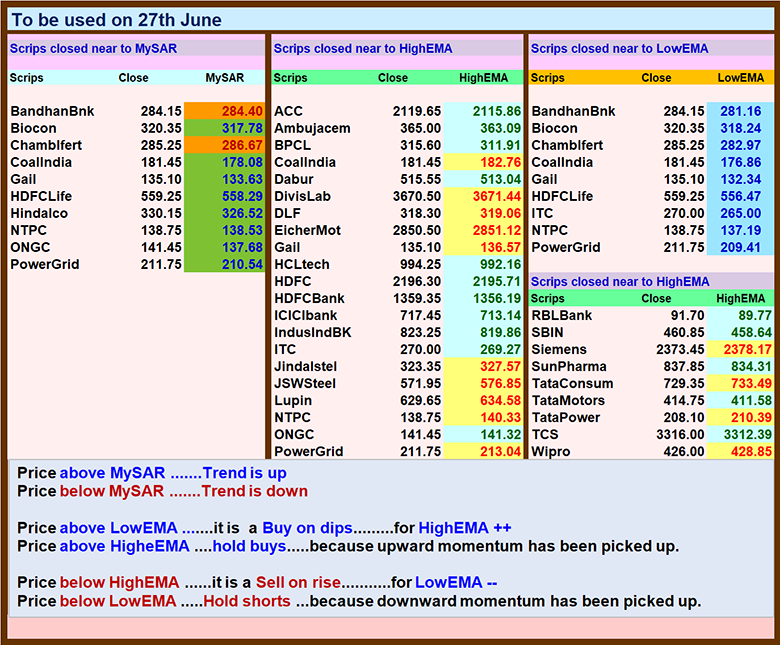The image size is (780, 645).
Task: Click the 'Price above MySAR' note line
Action: tap(152, 473)
